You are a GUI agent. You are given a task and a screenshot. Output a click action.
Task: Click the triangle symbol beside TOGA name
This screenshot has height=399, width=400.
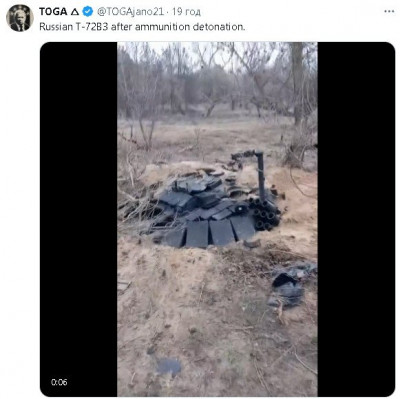pos(75,12)
